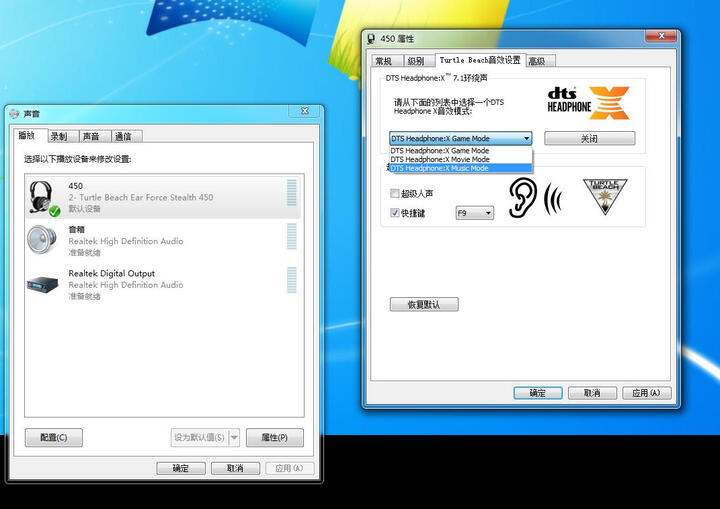Click 取消 in the 声音 window
This screenshot has height=509, width=720.
click(235, 468)
